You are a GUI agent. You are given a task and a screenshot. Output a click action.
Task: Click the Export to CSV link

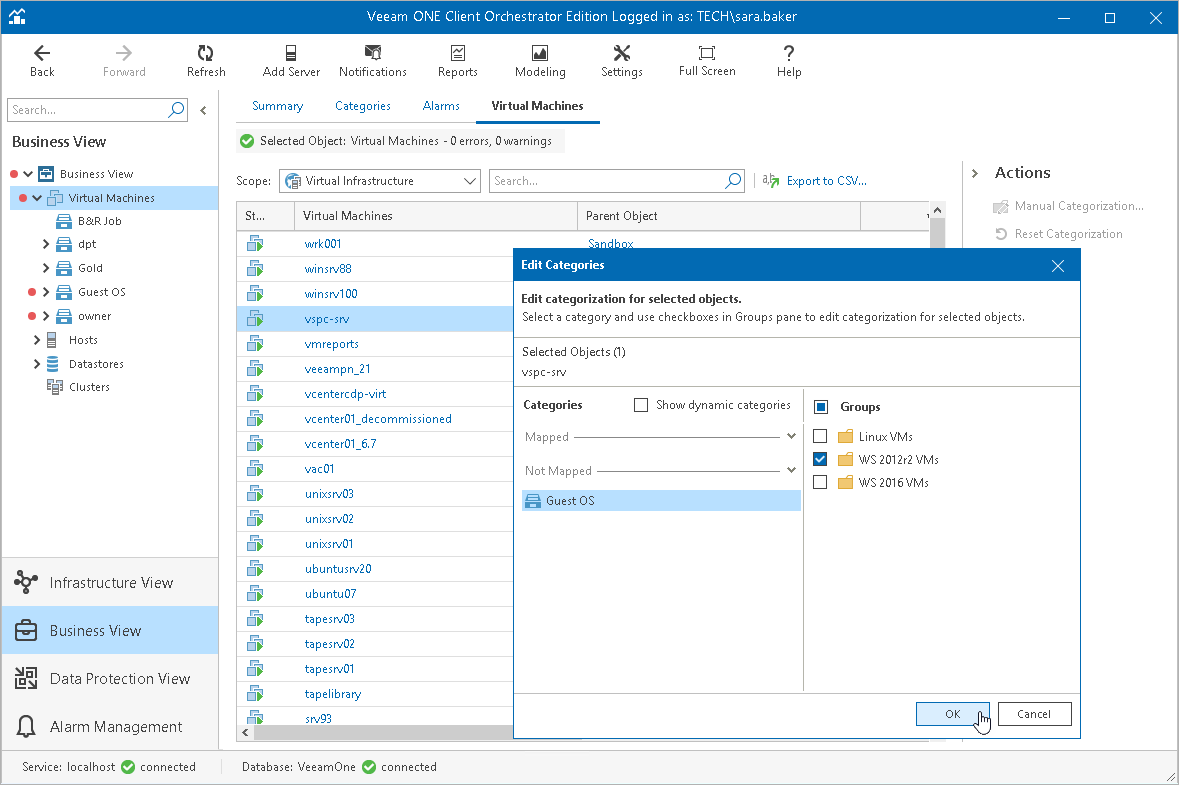pos(826,181)
